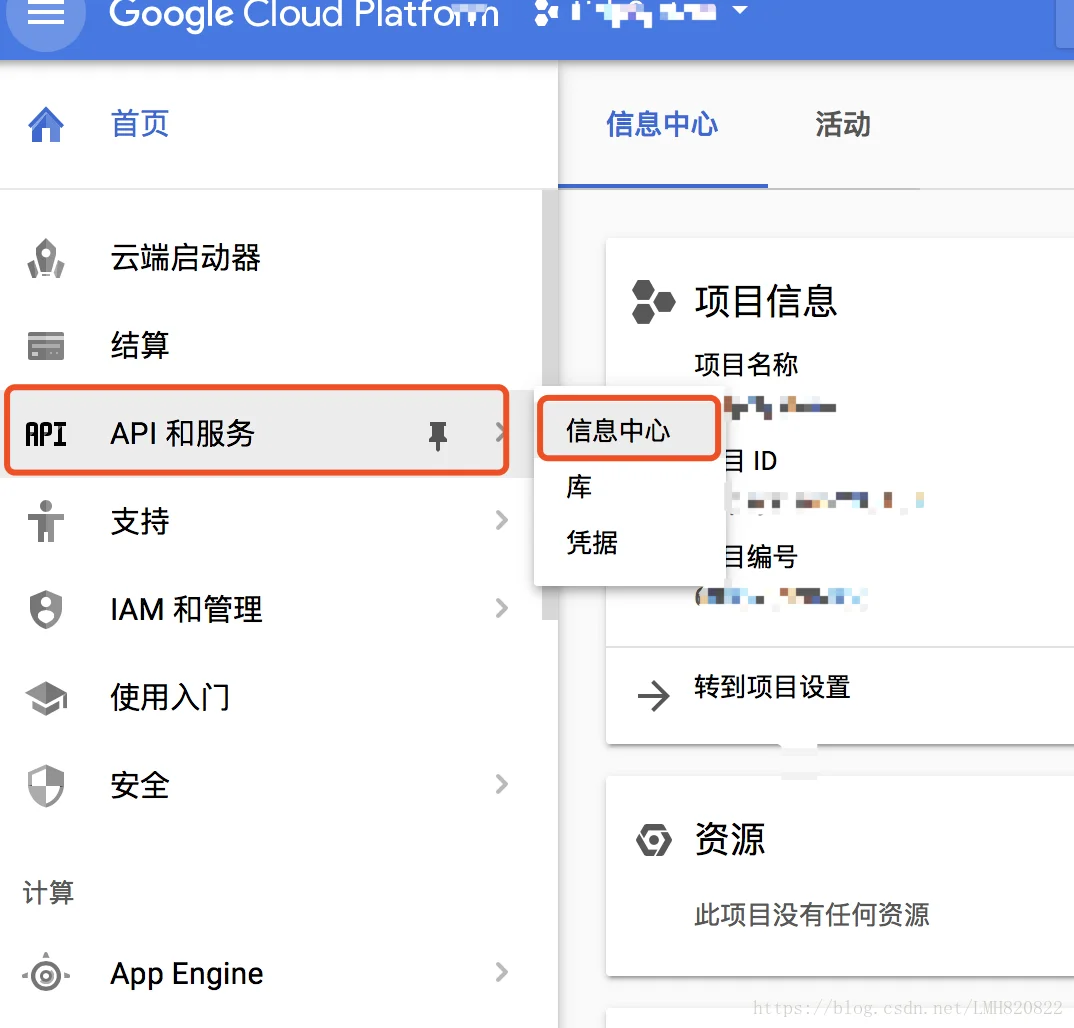Viewport: 1074px width, 1028px height.
Task: Click the 计算 section heading
Action: tap(48, 892)
